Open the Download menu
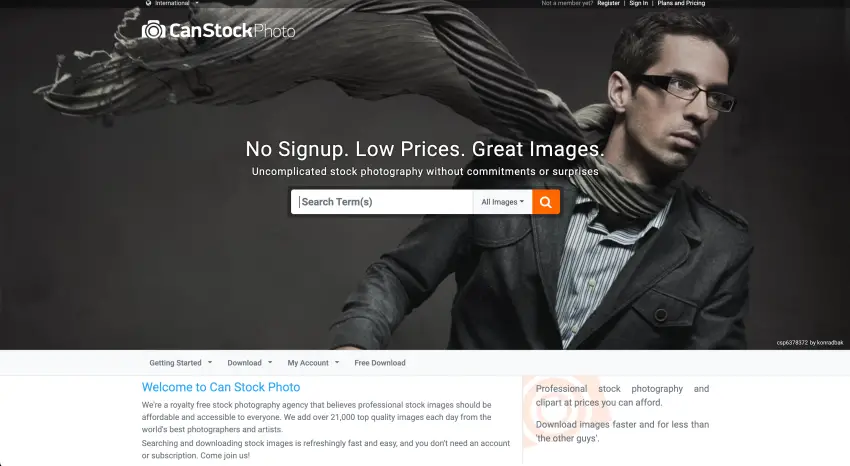Viewport: 850px width, 466px height. 249,363
